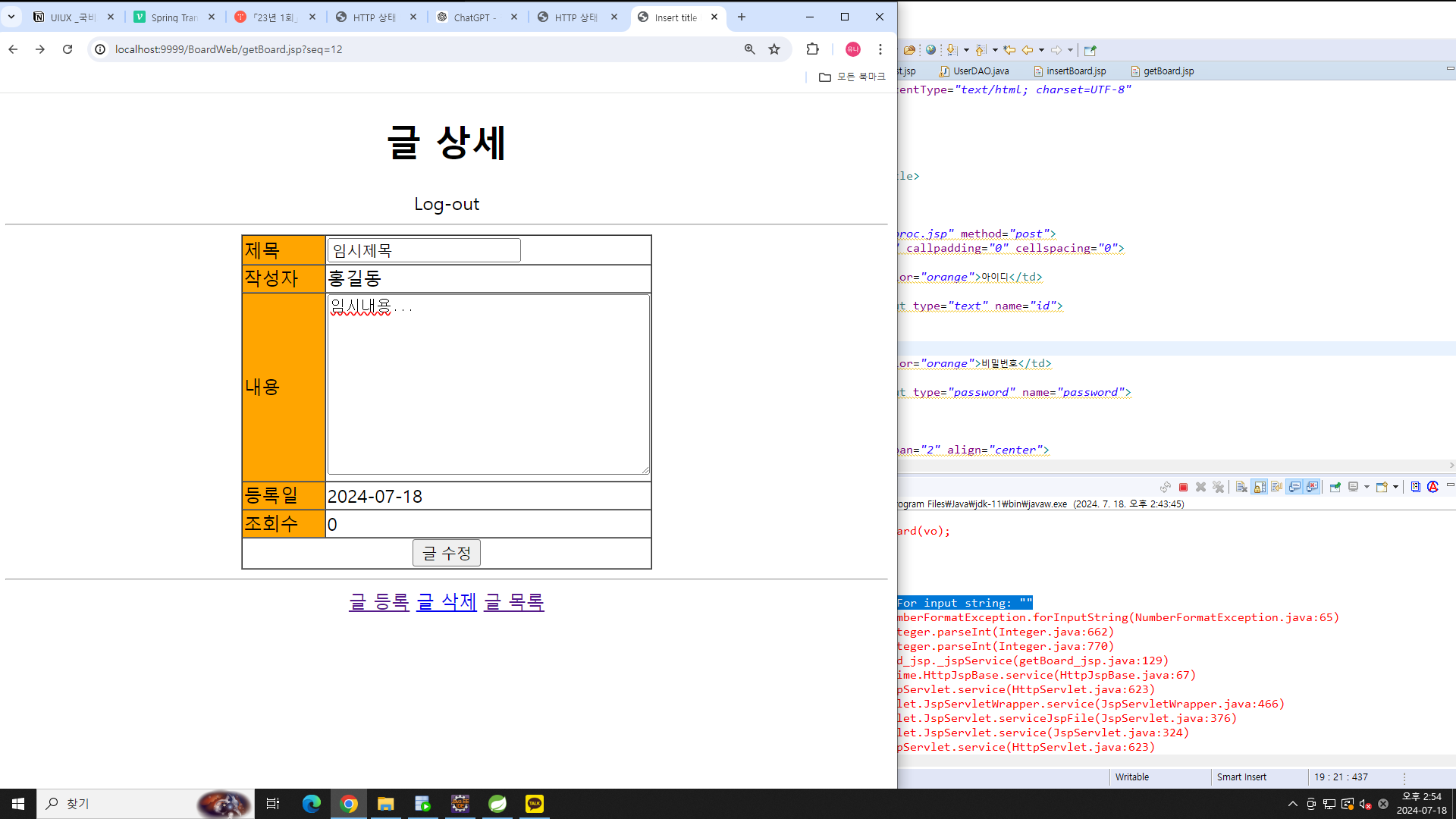
Task: Expand the back navigation history dropdown
Action: [x=1041, y=50]
